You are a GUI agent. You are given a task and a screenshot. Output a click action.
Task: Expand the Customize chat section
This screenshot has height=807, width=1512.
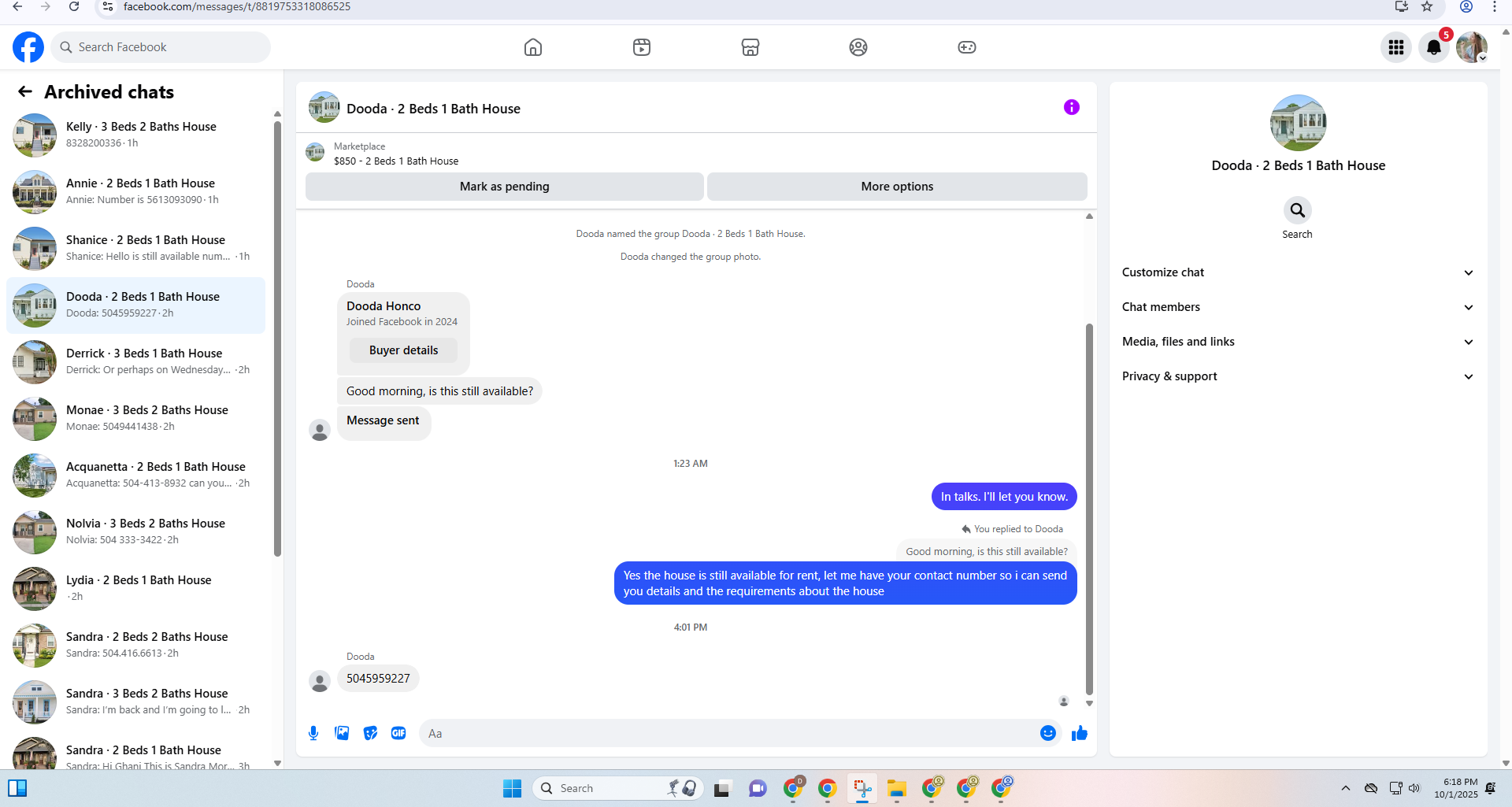coord(1297,272)
